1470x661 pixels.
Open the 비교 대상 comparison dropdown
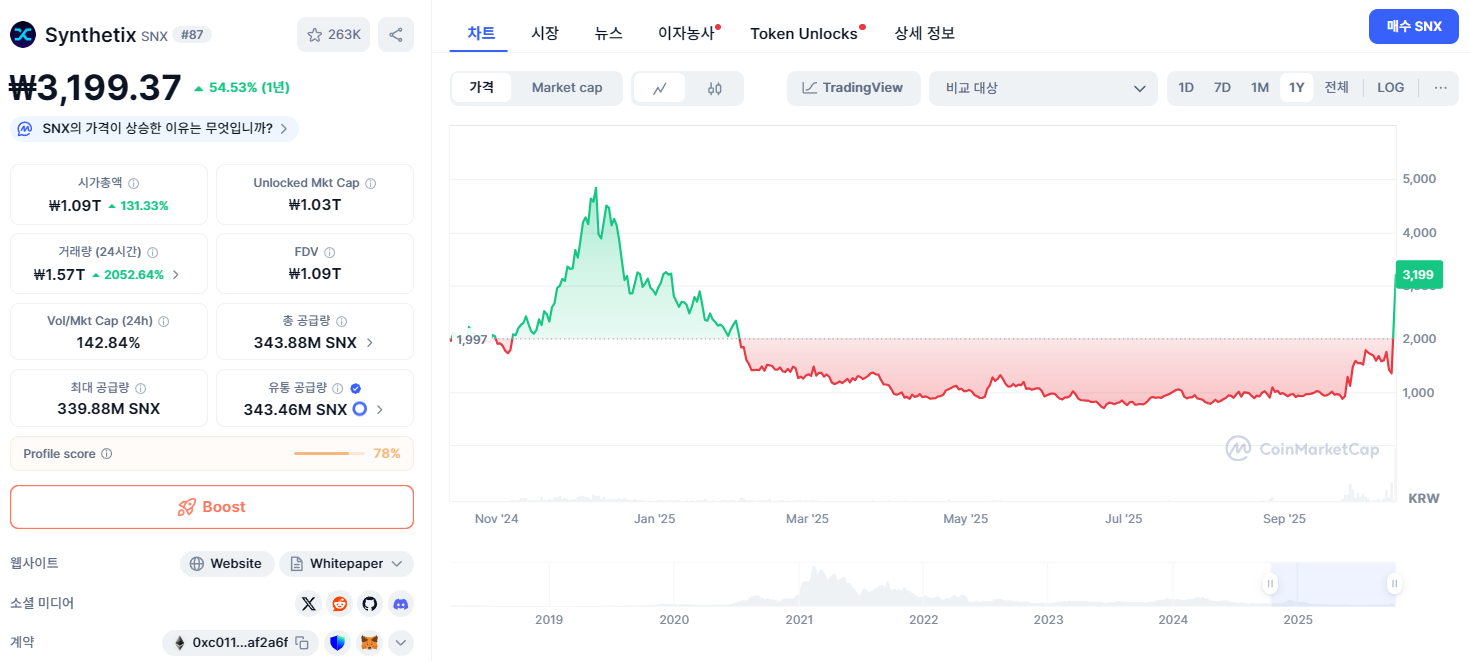pos(1042,88)
